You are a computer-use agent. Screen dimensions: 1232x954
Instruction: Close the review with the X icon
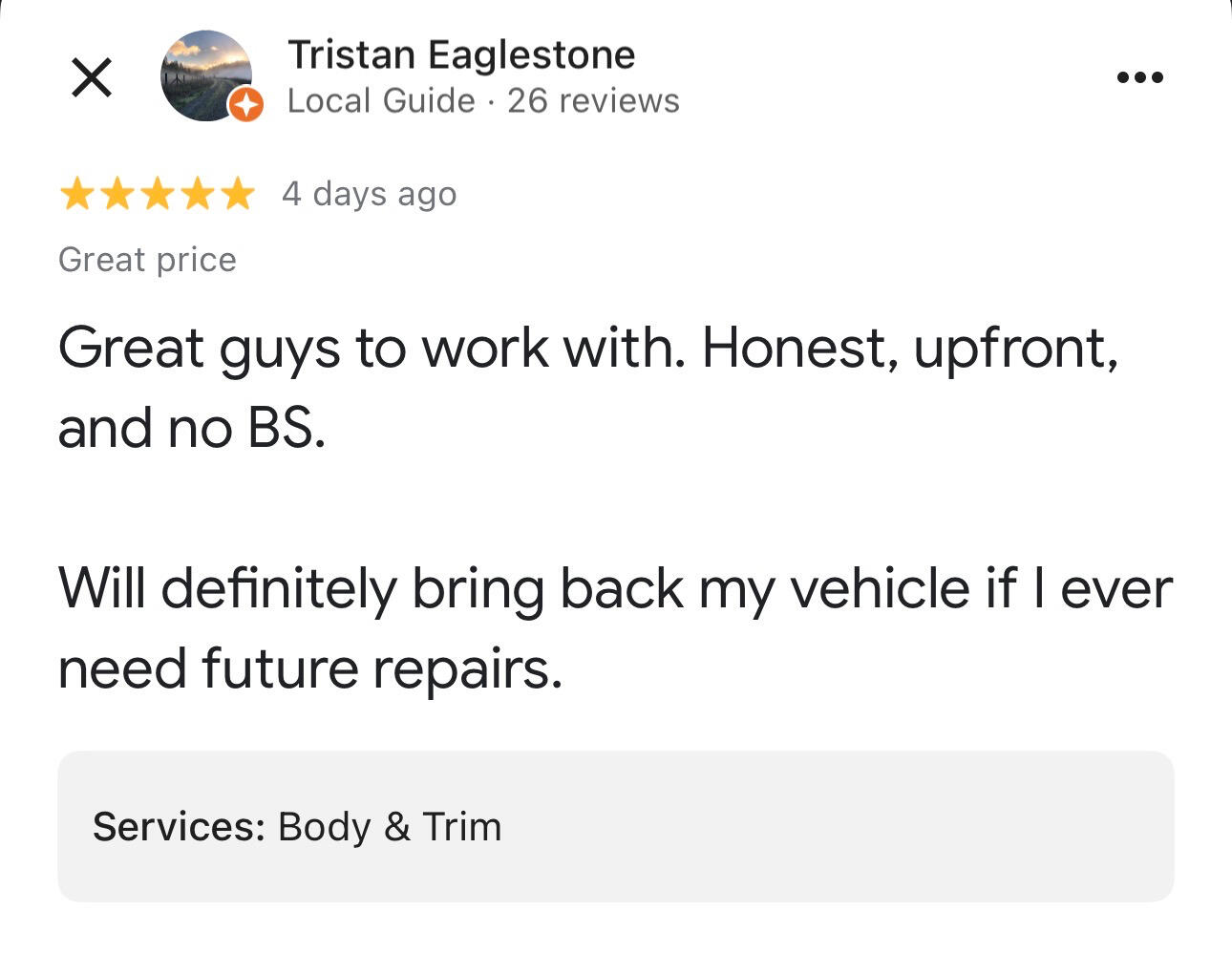(x=92, y=77)
